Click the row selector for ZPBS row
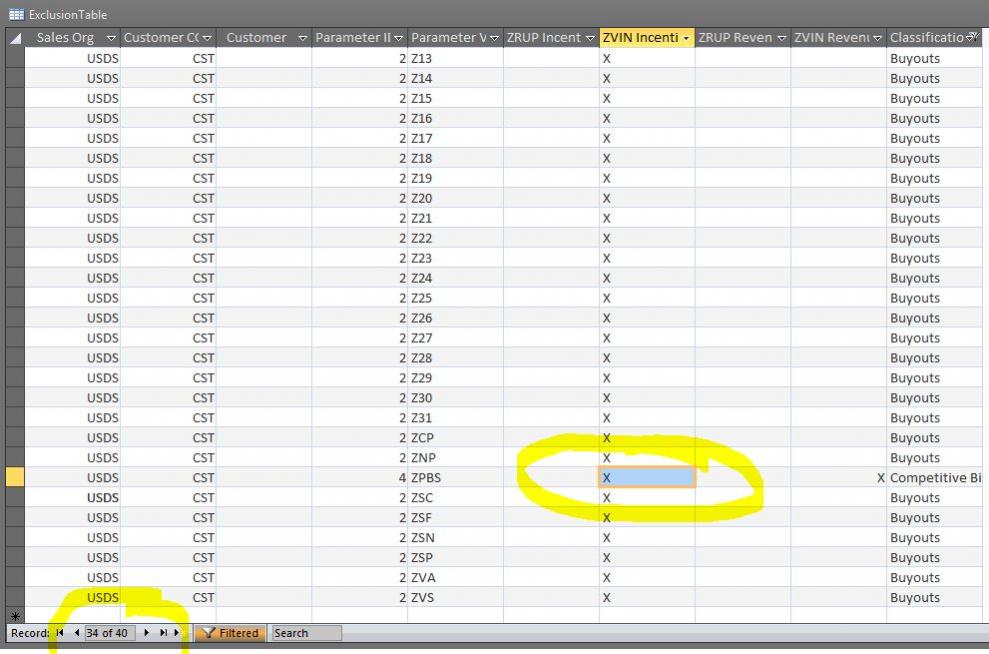989x654 pixels. pos(15,477)
